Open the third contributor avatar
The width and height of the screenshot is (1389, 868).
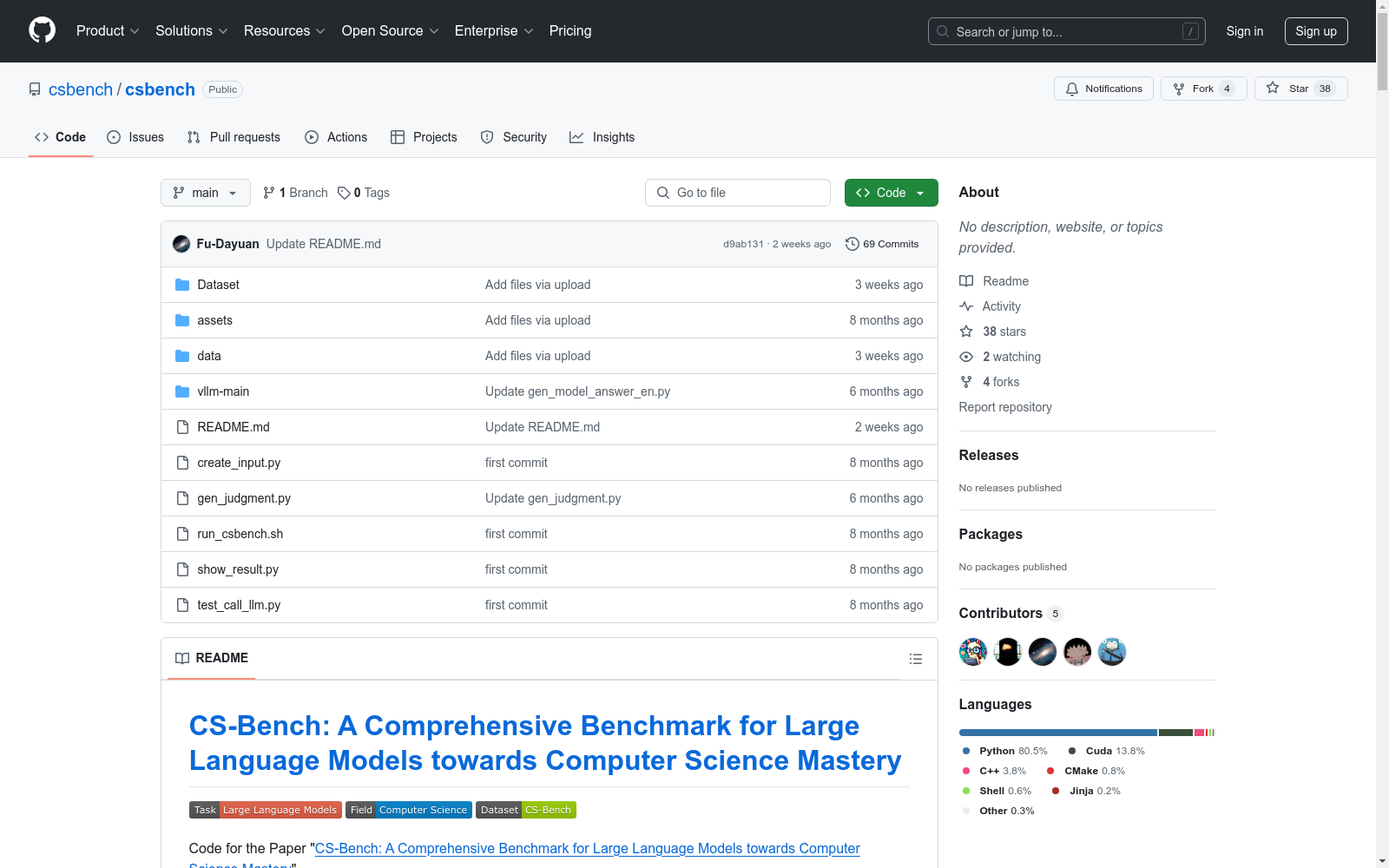pyautogui.click(x=1043, y=652)
